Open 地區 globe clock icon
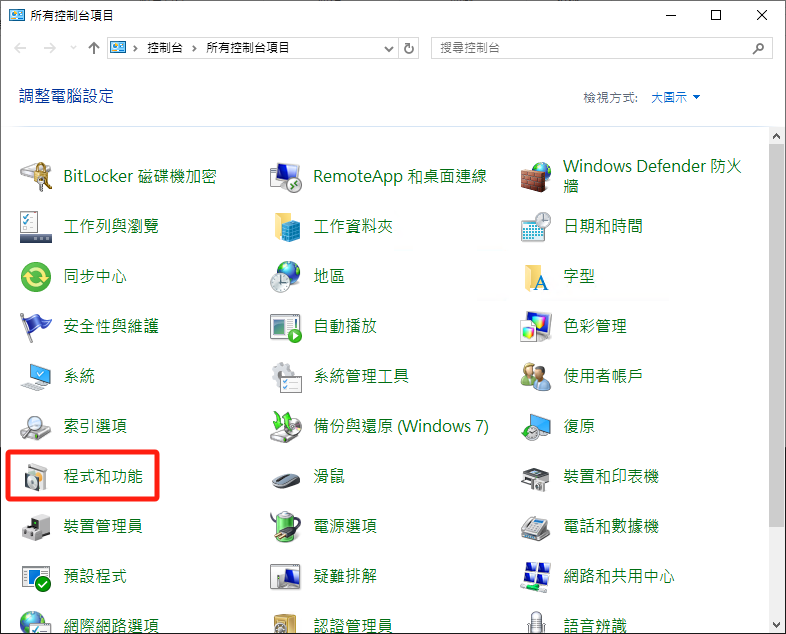786x634 pixels. point(285,276)
